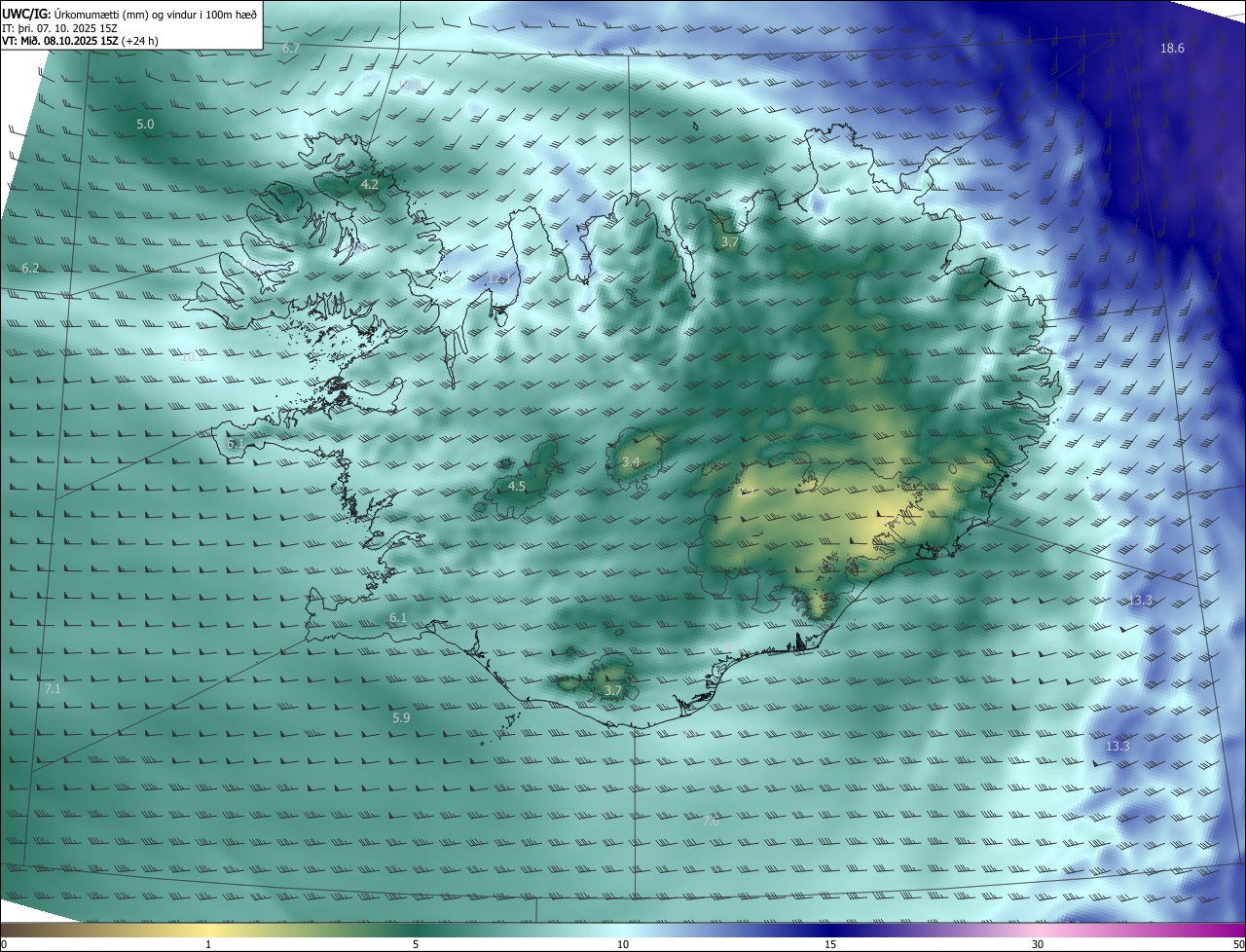This screenshot has height=952, width=1246.
Task: Click the 'VT: Mið. 08.10.2025 15Z (+24 h)' valid time
Action: 80,41
